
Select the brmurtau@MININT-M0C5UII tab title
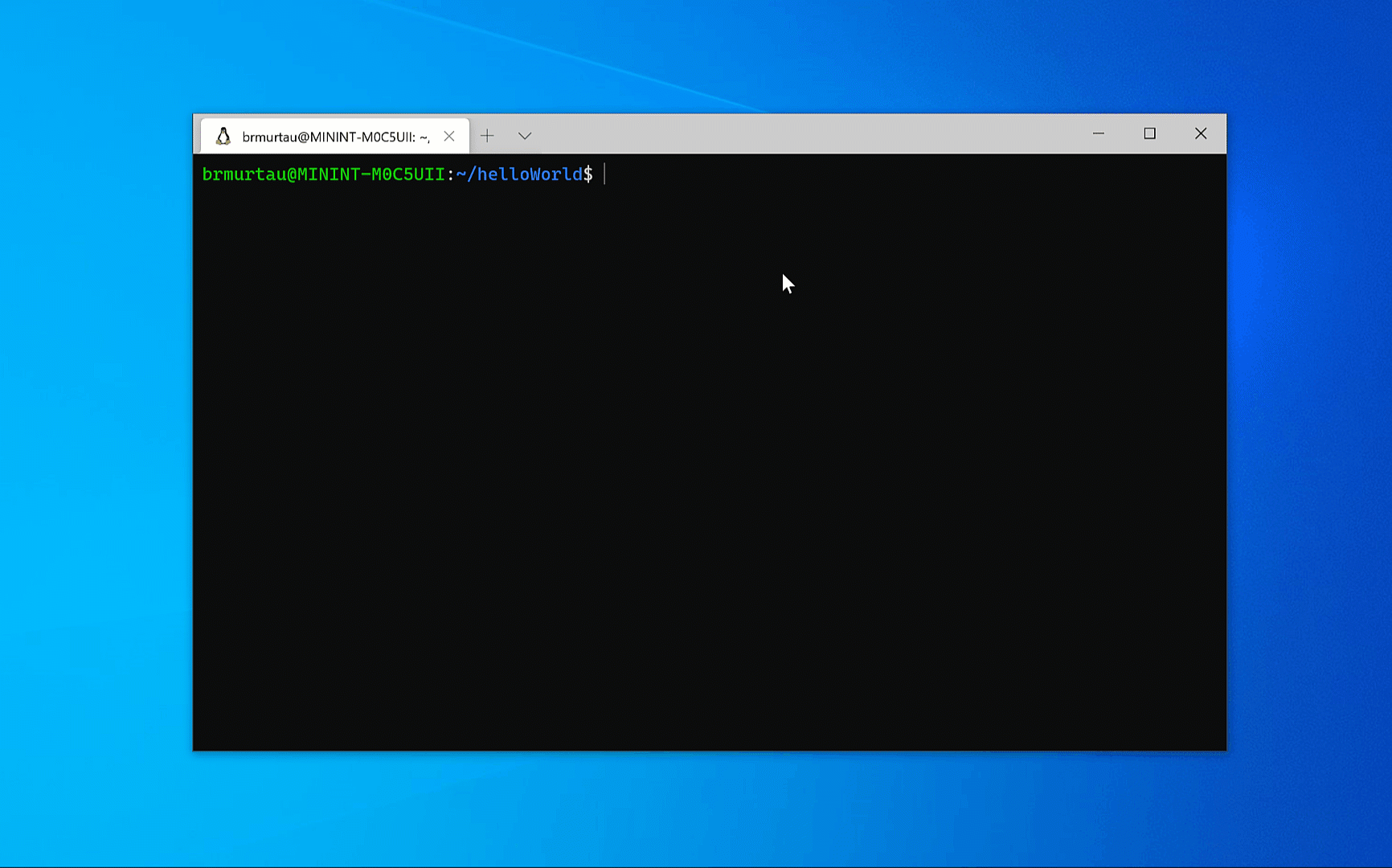(335, 137)
